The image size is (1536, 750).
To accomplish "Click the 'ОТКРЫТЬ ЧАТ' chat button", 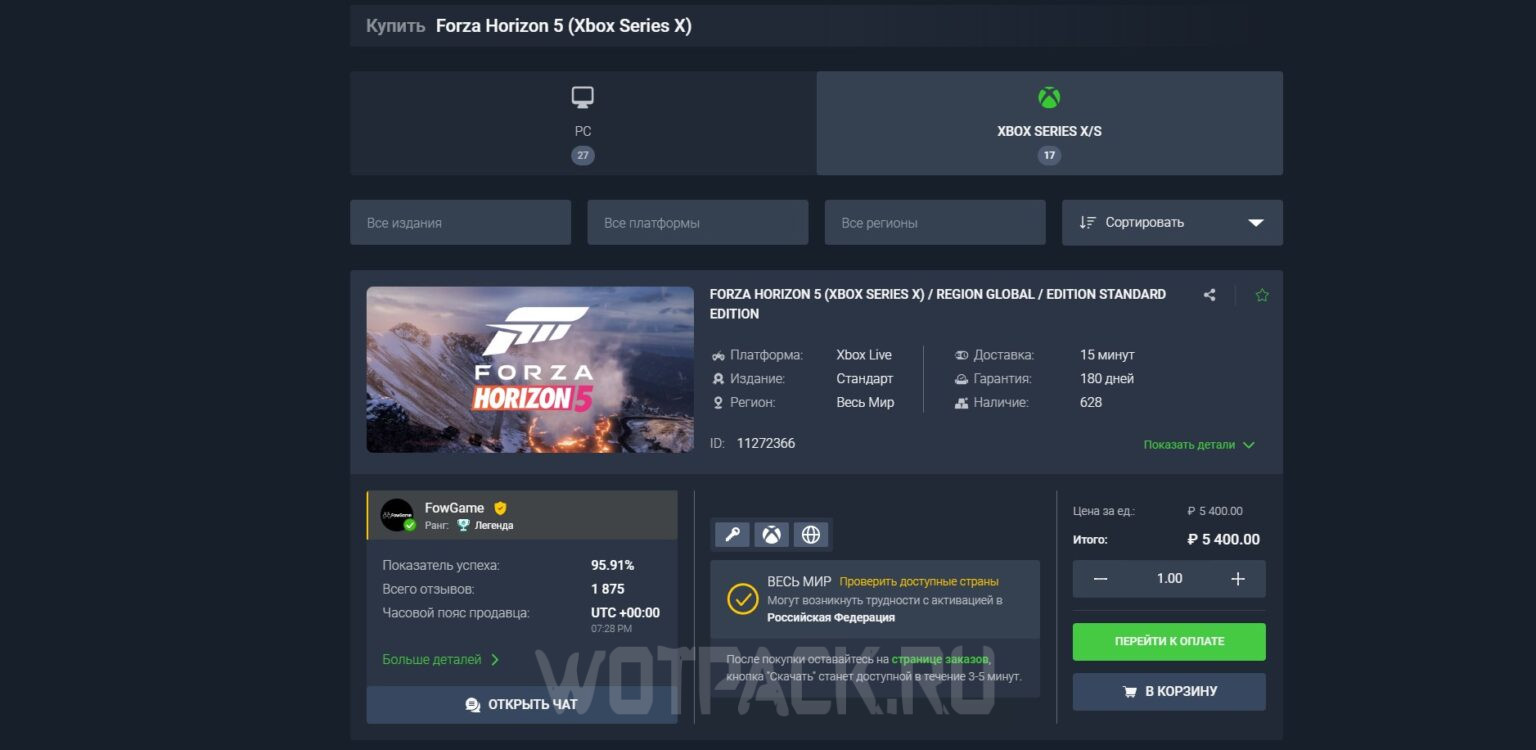I will (522, 704).
